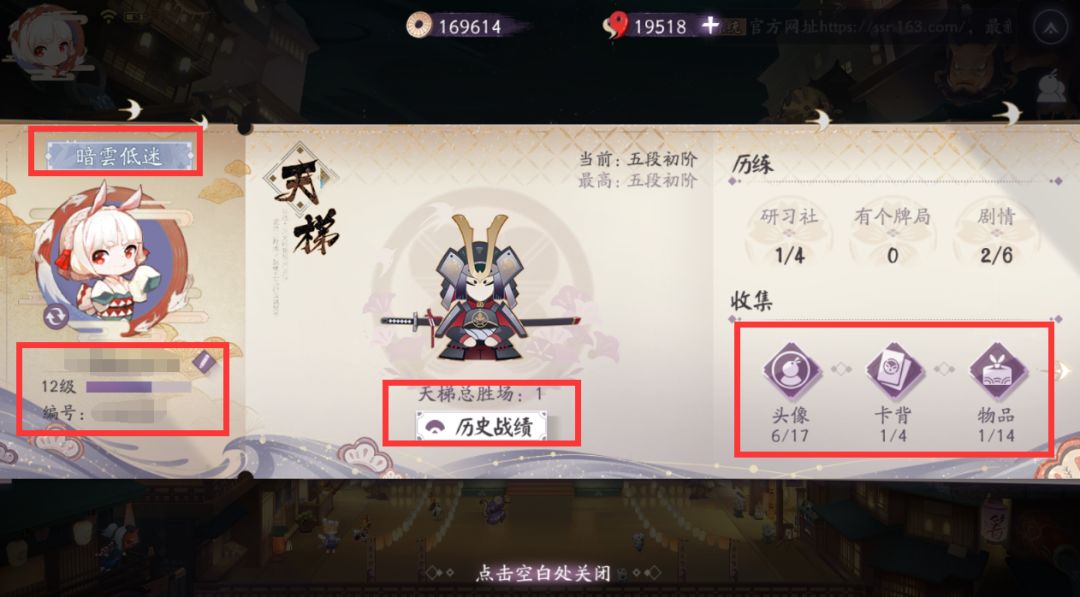
Task: Select the 剧情 story progress circle
Action: (x=996, y=235)
